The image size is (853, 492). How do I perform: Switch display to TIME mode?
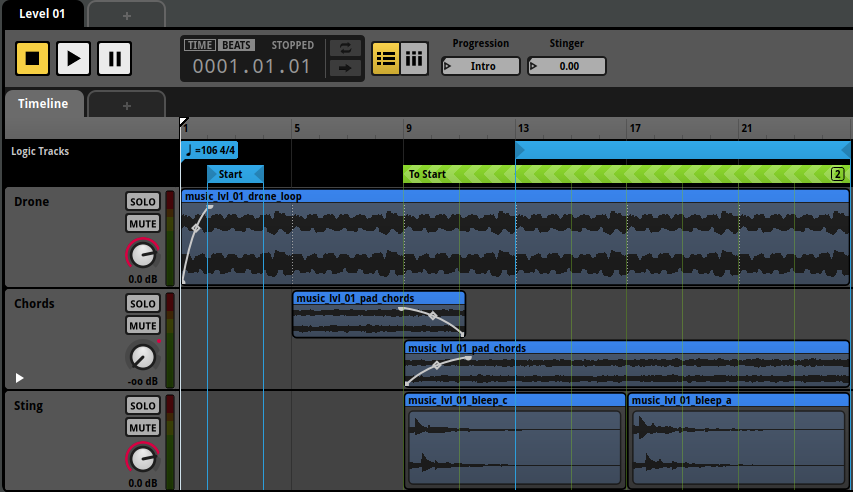(200, 45)
